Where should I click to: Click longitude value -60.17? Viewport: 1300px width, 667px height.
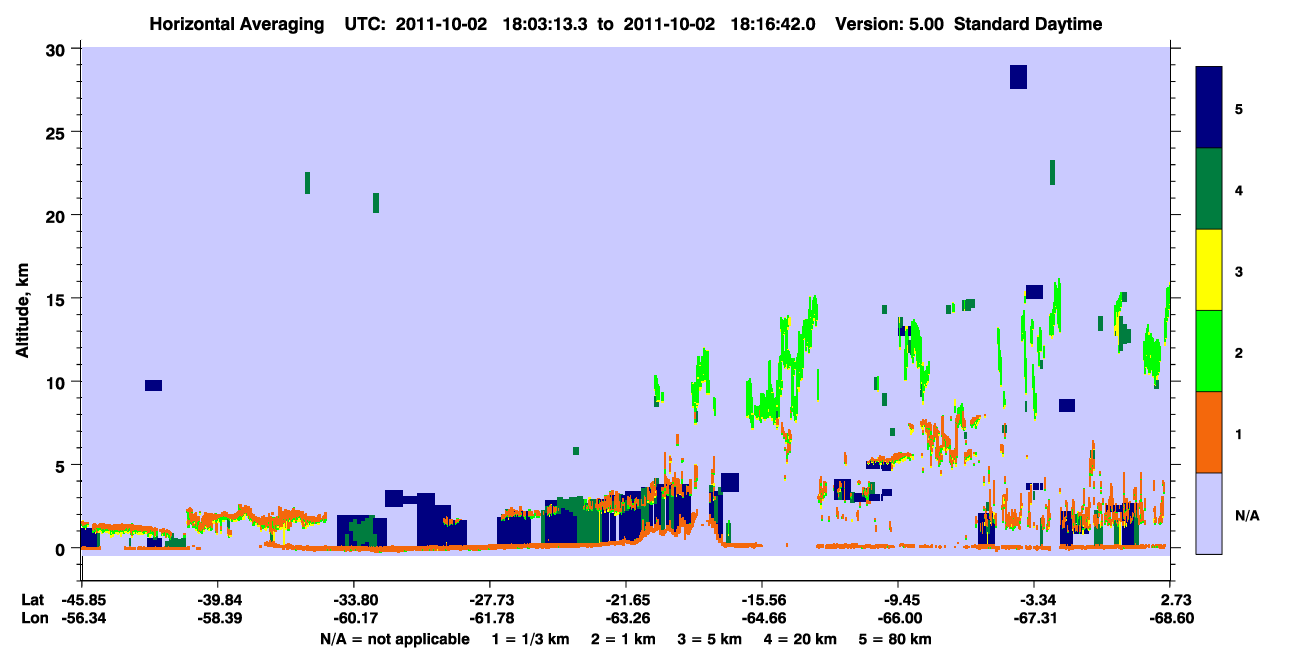pos(353,618)
